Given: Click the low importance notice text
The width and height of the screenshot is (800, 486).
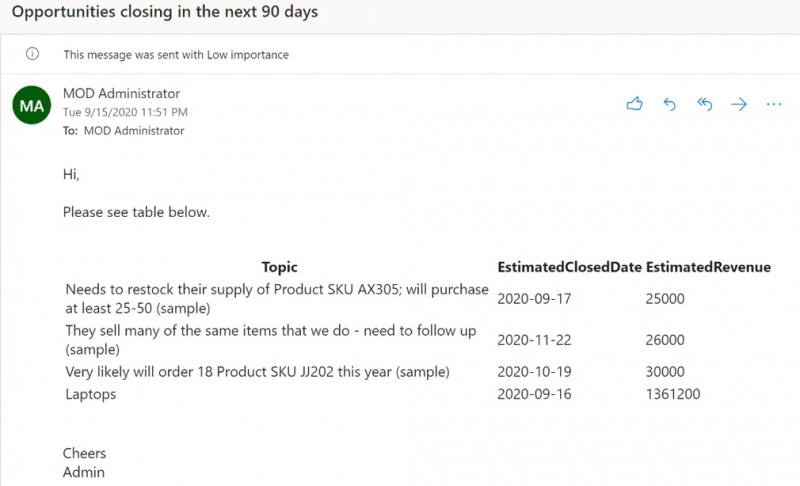Looking at the screenshot, I should click(176, 55).
